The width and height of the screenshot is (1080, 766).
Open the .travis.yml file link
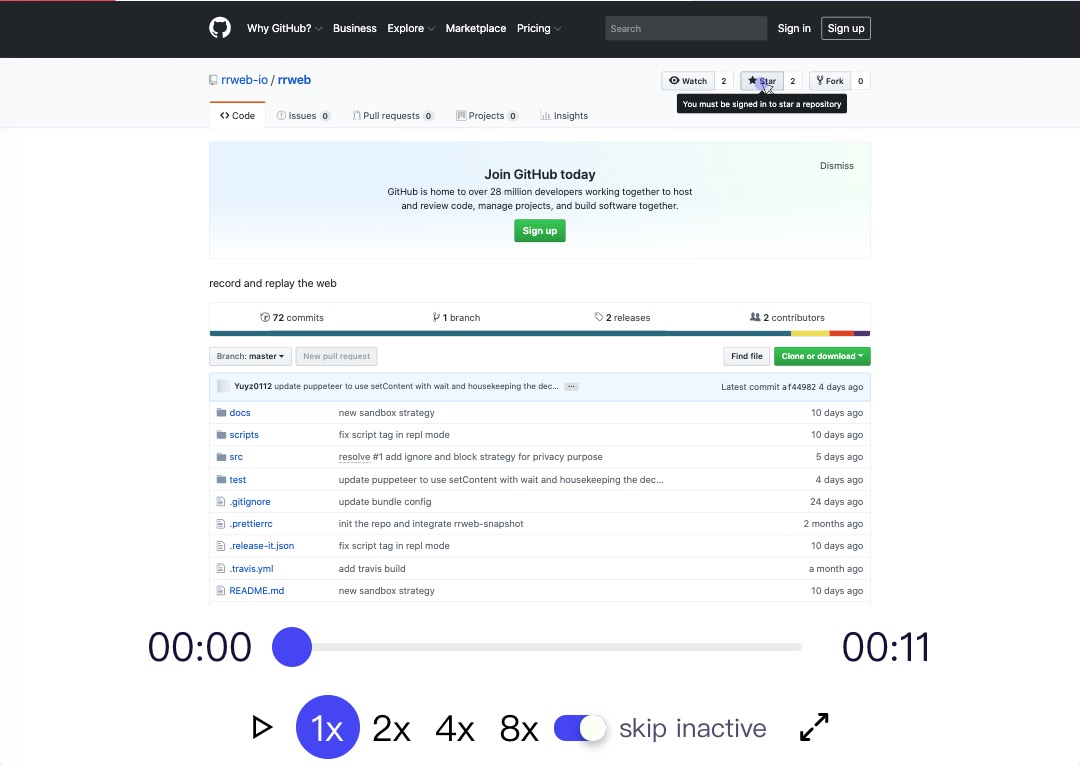[x=251, y=568]
